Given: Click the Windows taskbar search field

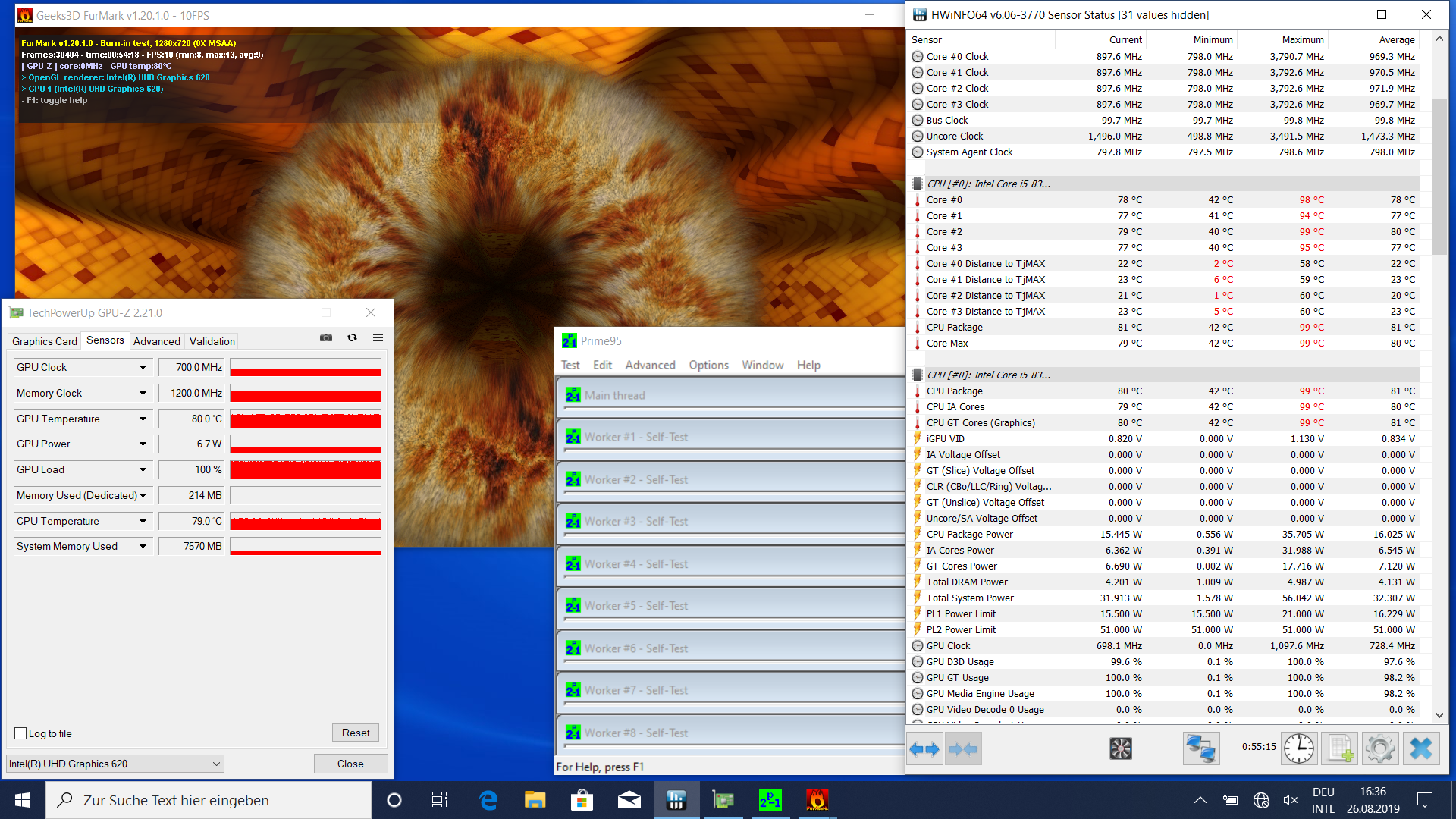Looking at the screenshot, I should [x=209, y=800].
